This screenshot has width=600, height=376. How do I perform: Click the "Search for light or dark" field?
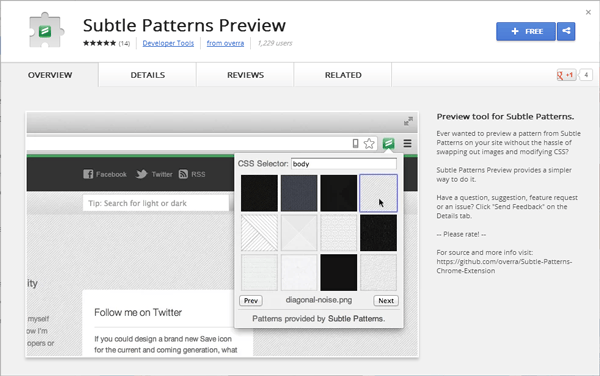click(156, 203)
